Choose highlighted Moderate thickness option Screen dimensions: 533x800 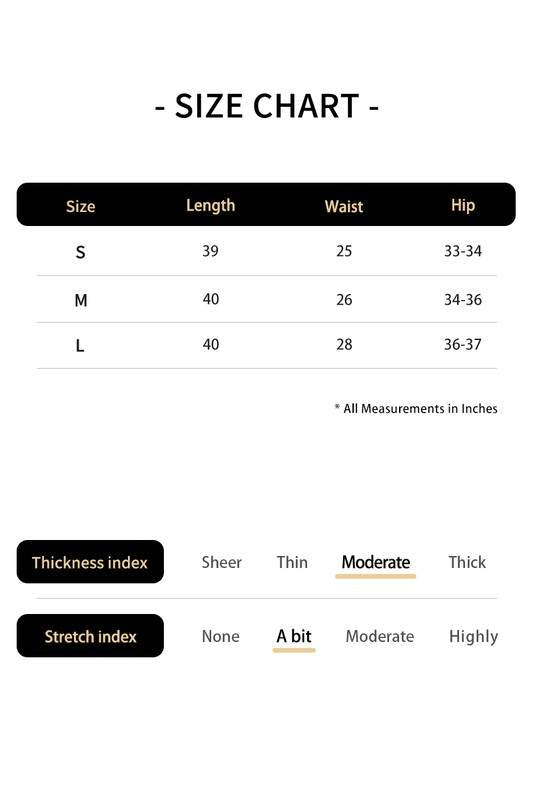(x=376, y=563)
